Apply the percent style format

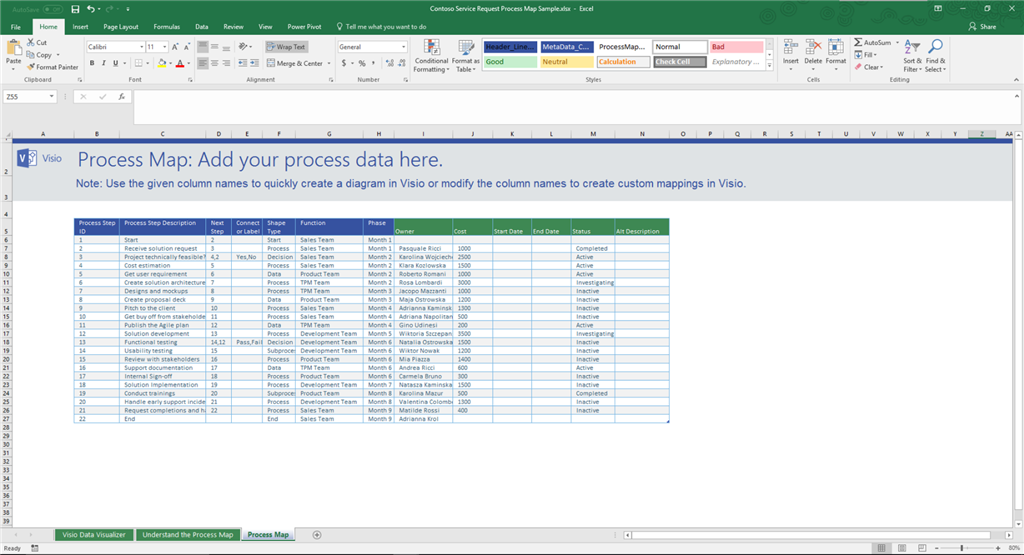(362, 63)
